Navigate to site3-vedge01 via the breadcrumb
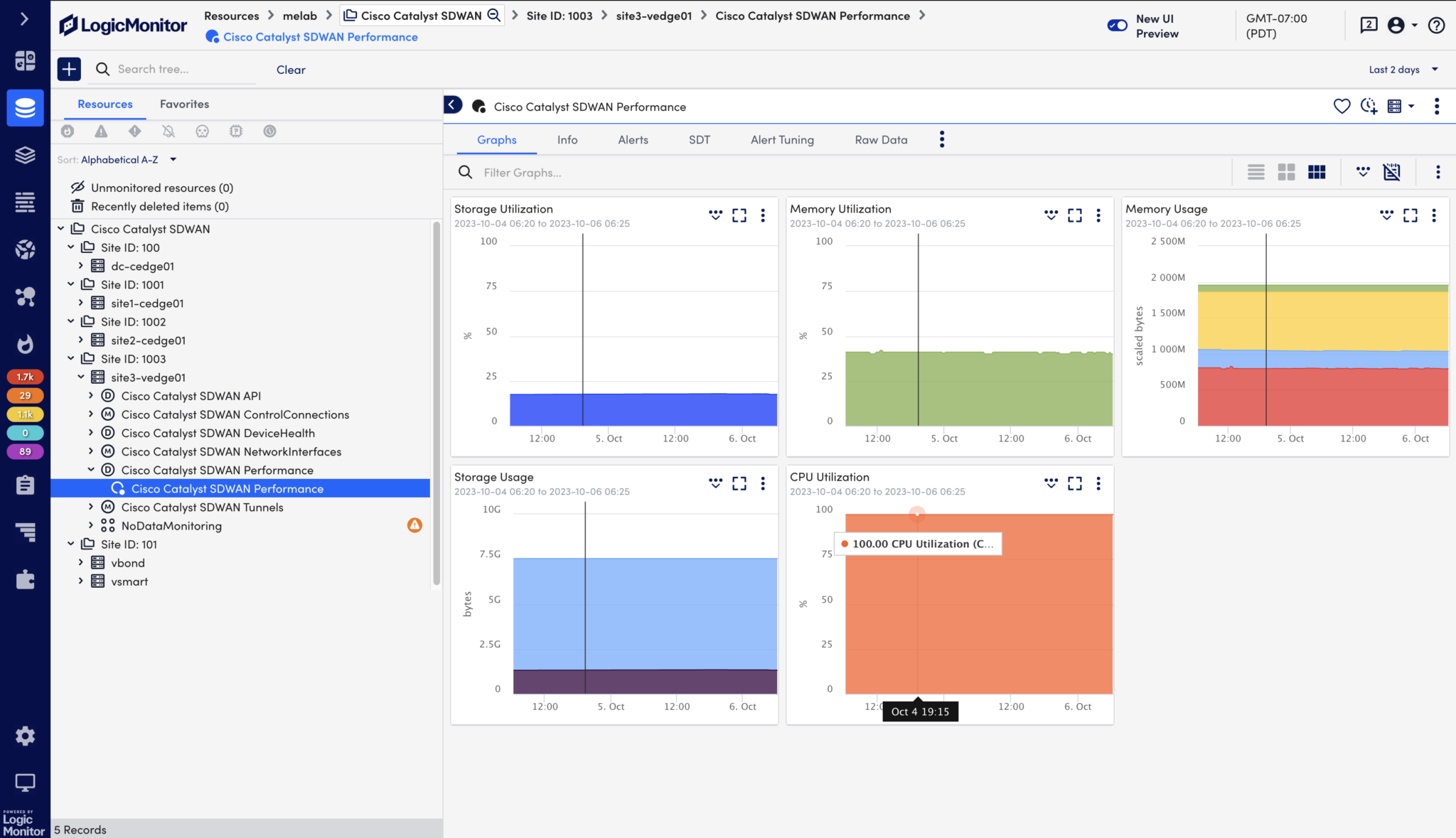The width and height of the screenshot is (1456, 838). click(x=653, y=15)
